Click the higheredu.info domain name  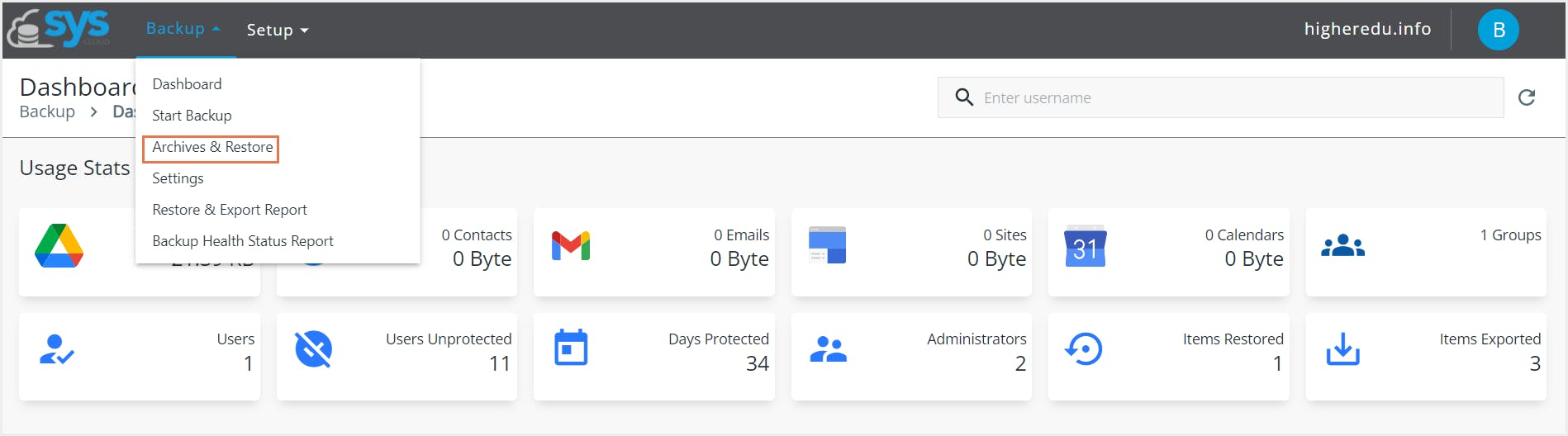click(x=1367, y=29)
